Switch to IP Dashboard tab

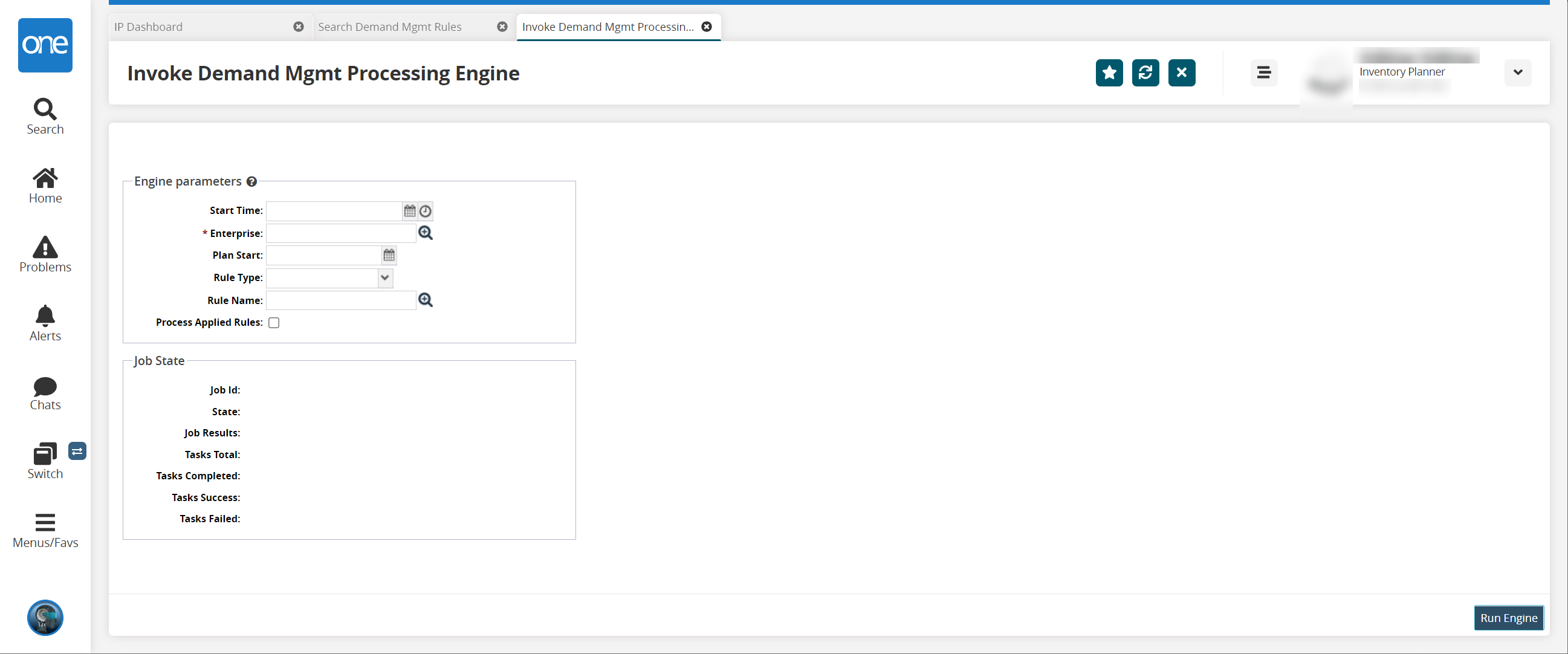(149, 27)
